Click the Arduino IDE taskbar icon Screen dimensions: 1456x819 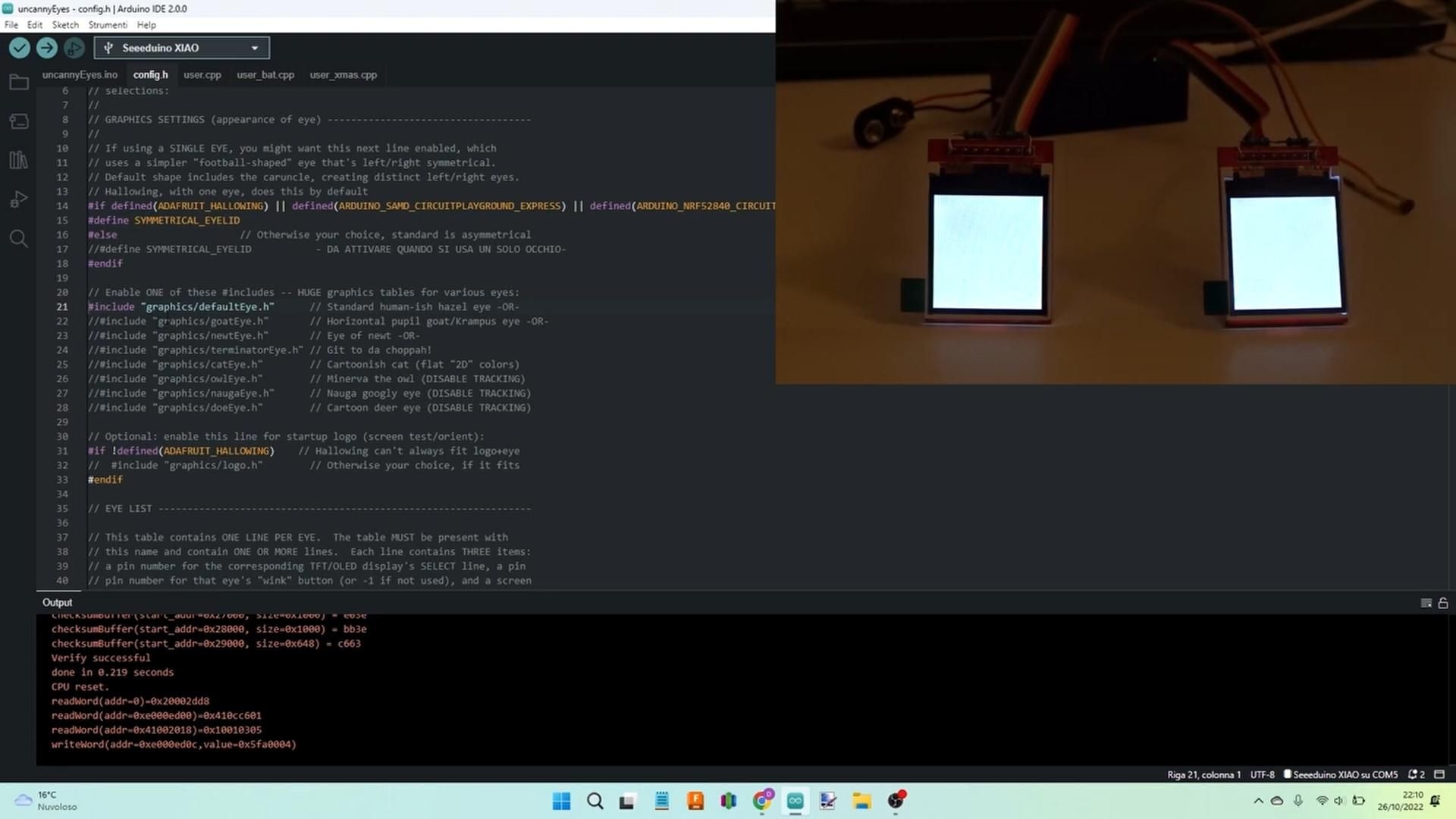pyautogui.click(x=795, y=801)
